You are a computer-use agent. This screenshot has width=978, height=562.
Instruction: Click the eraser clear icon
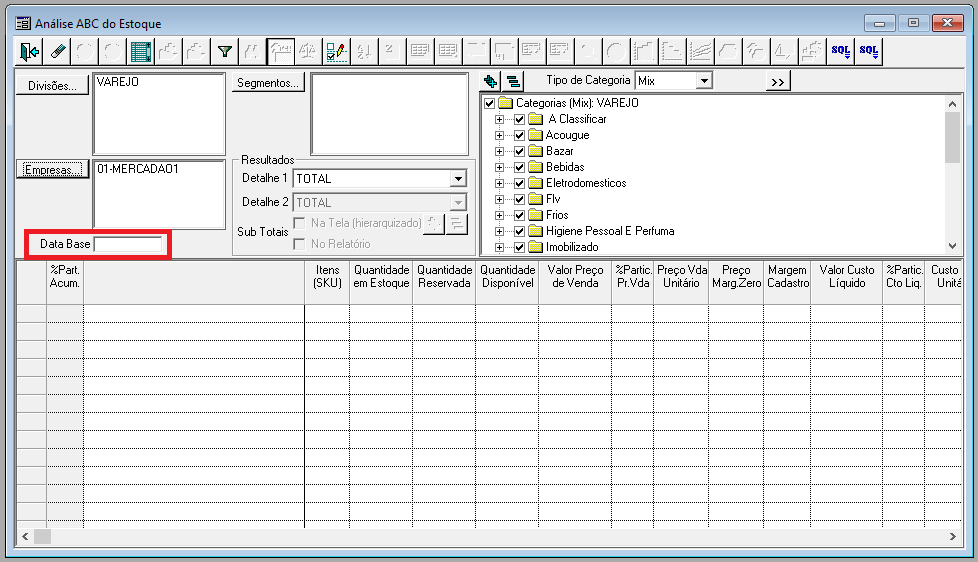(x=57, y=51)
